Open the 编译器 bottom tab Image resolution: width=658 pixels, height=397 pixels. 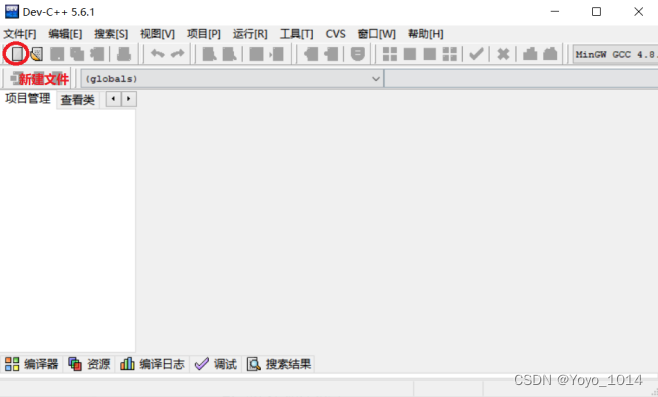point(31,364)
